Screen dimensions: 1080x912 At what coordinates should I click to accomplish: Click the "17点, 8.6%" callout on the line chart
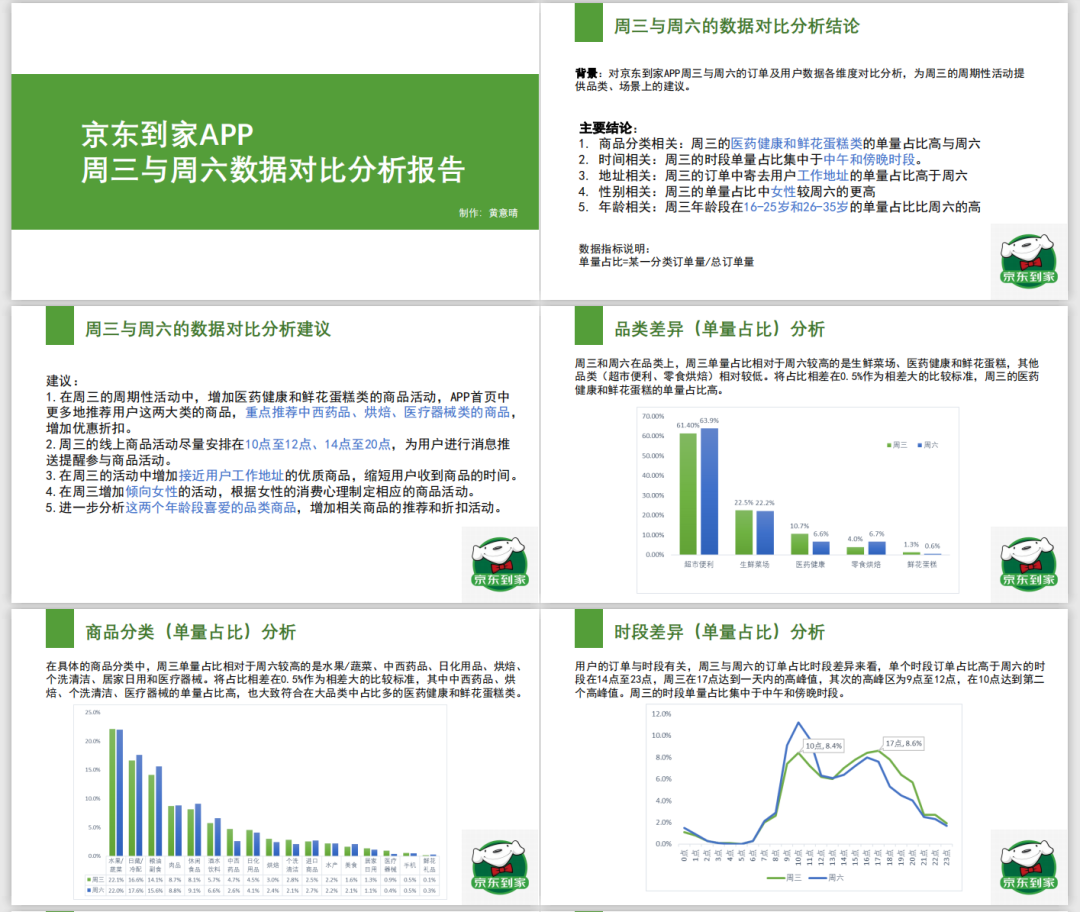904,743
